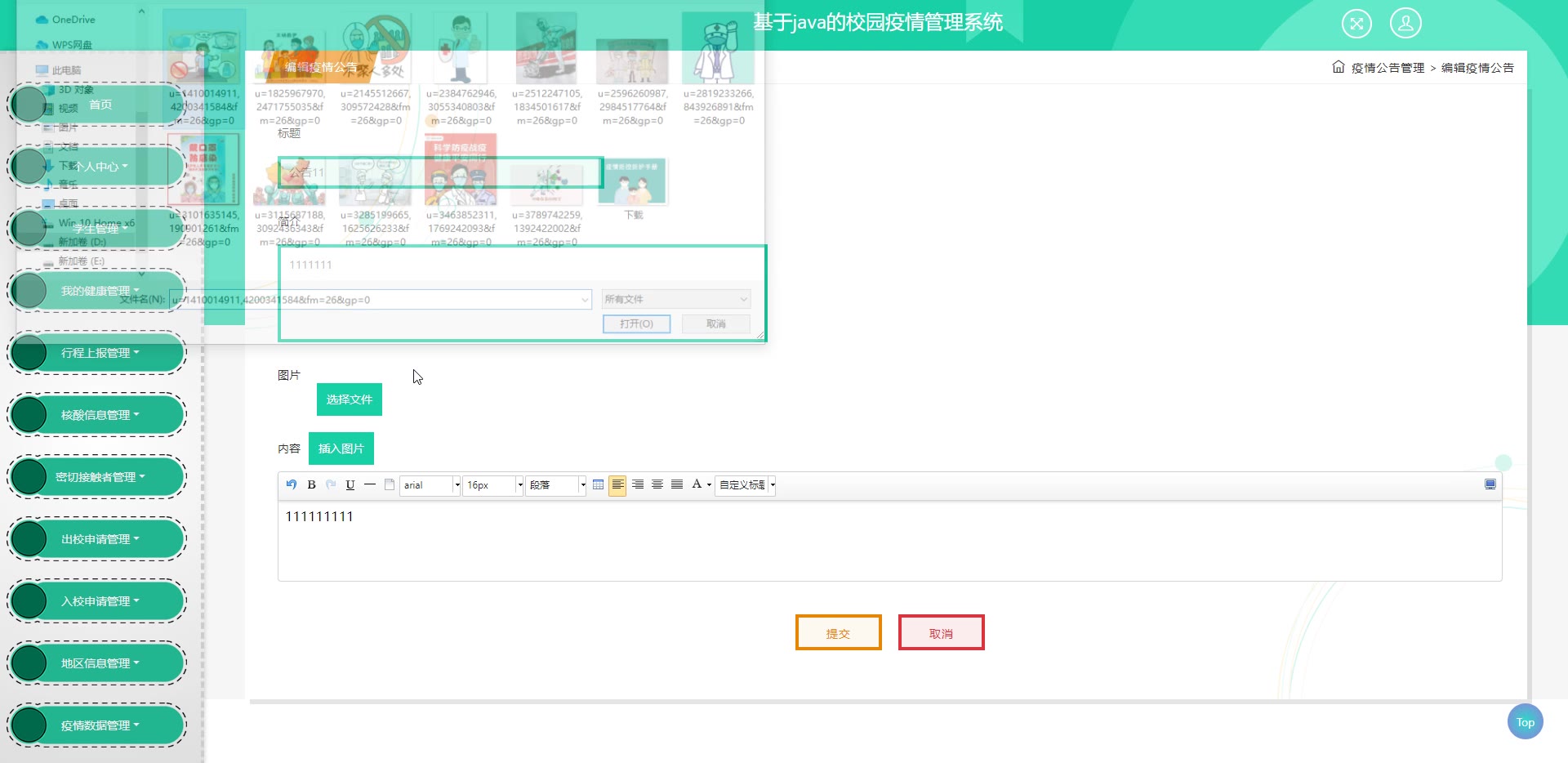Insert a horizontal line
Image resolution: width=1568 pixels, height=763 pixels.
[370, 484]
